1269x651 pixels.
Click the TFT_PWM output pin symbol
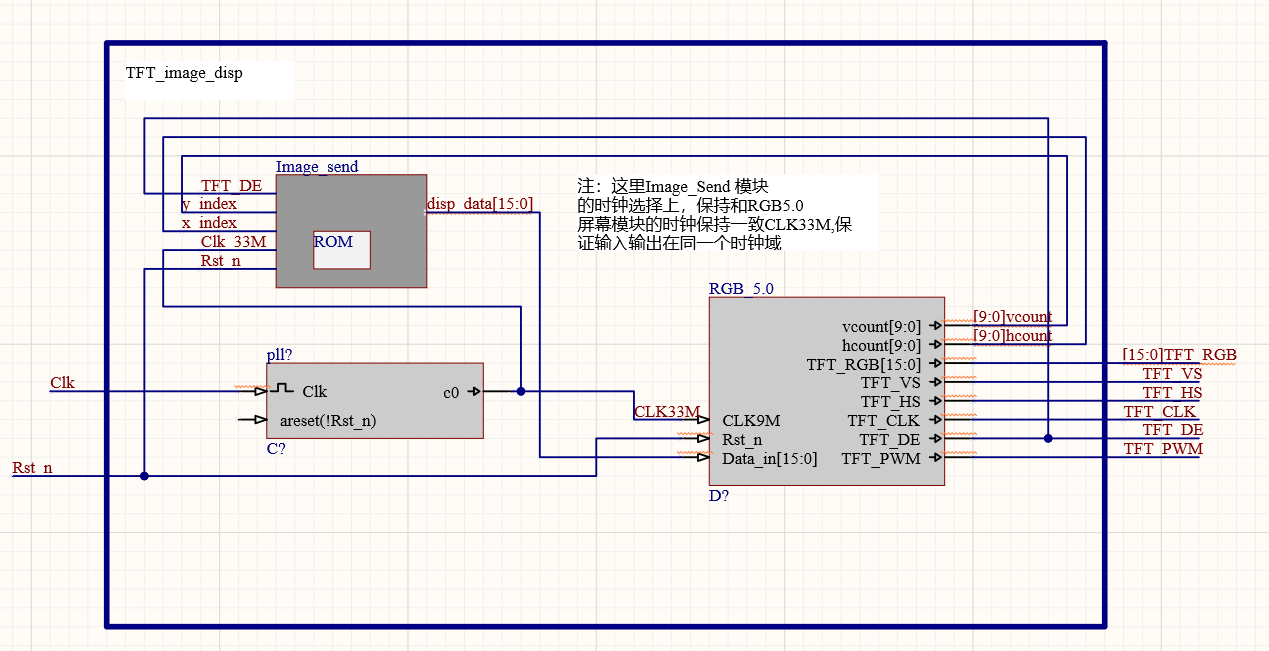tap(937, 458)
